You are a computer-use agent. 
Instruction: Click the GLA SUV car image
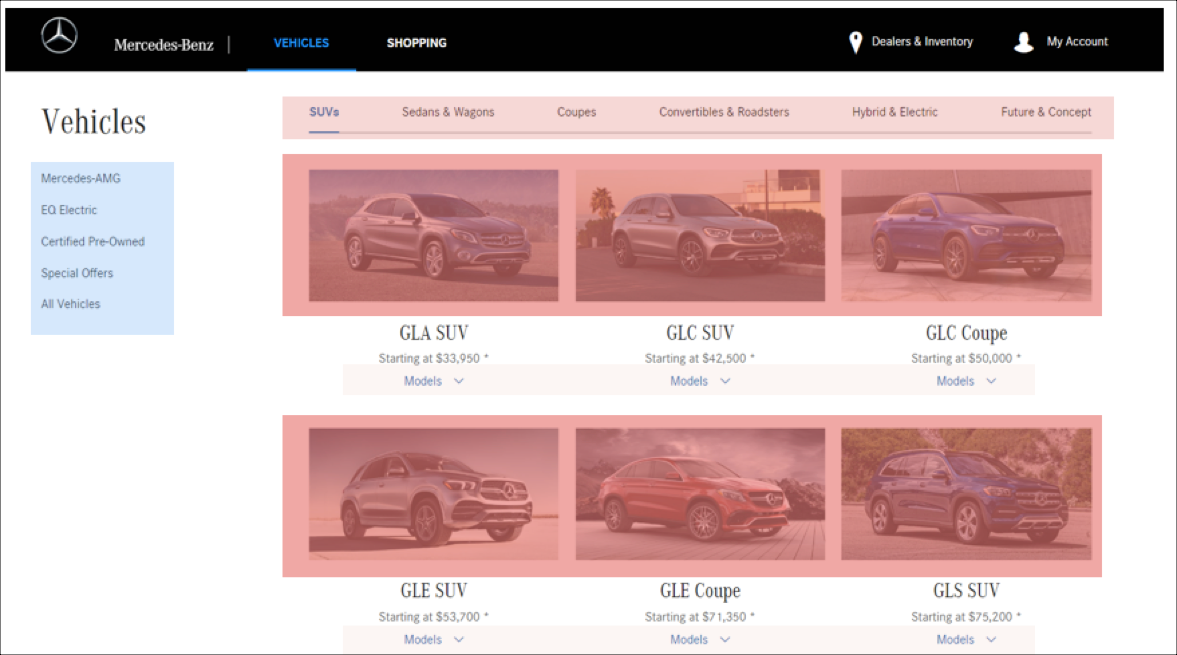(x=434, y=235)
